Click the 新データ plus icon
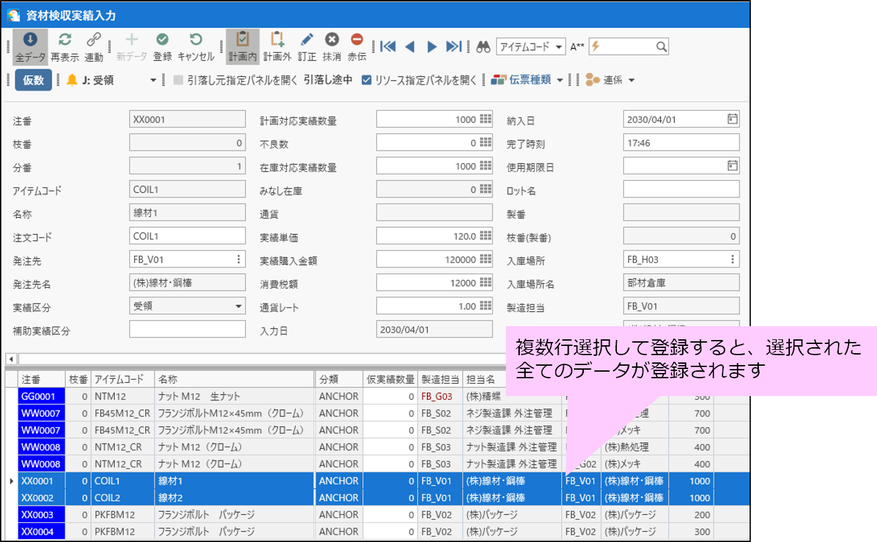 (131, 47)
